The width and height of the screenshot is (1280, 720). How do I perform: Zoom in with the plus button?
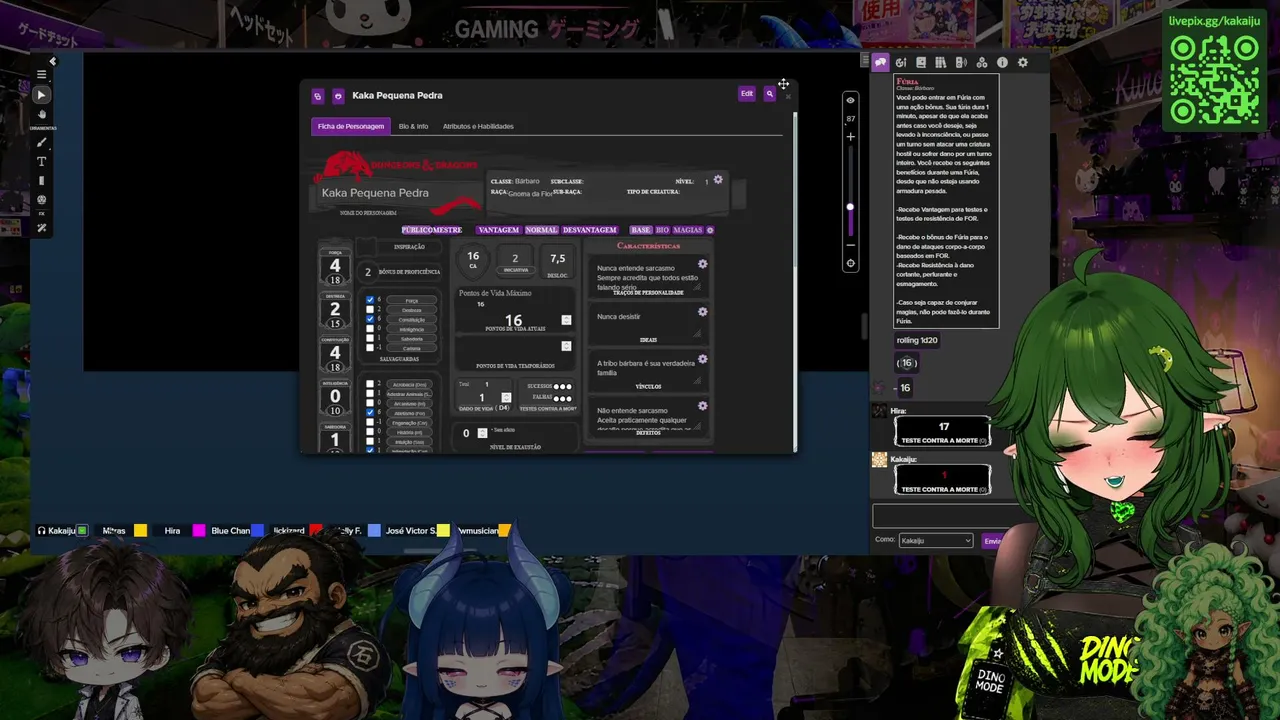(x=850, y=136)
